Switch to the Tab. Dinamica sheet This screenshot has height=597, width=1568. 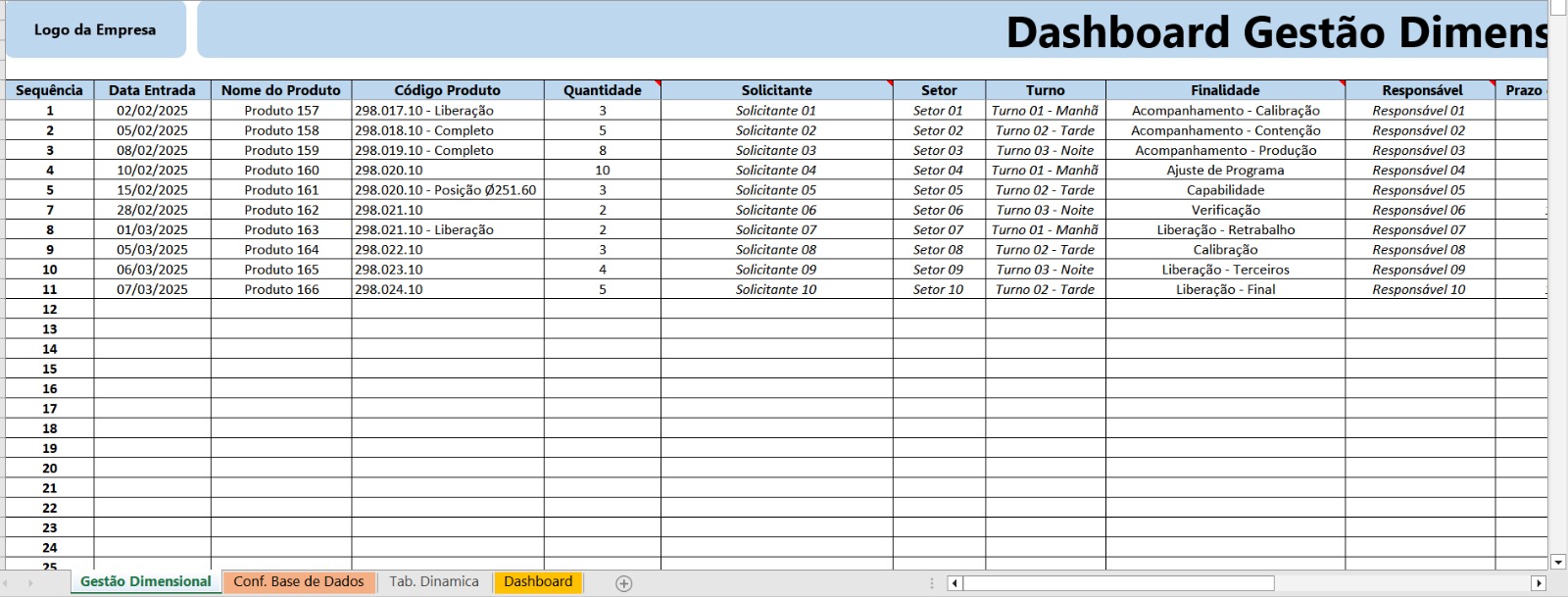click(433, 582)
